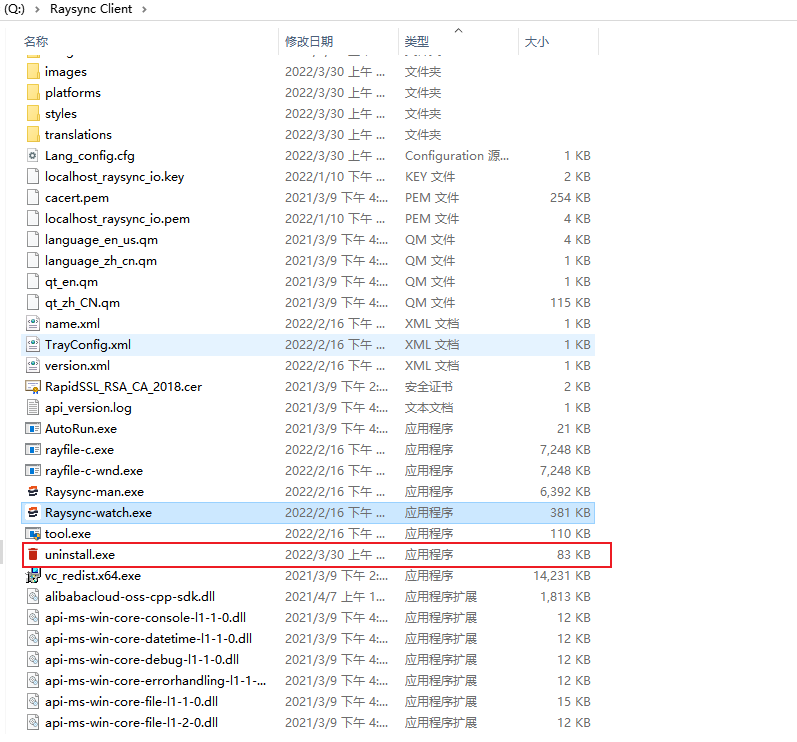797x742 pixels.
Task: Click the language_en_us.qm file icon
Action: (x=33, y=239)
